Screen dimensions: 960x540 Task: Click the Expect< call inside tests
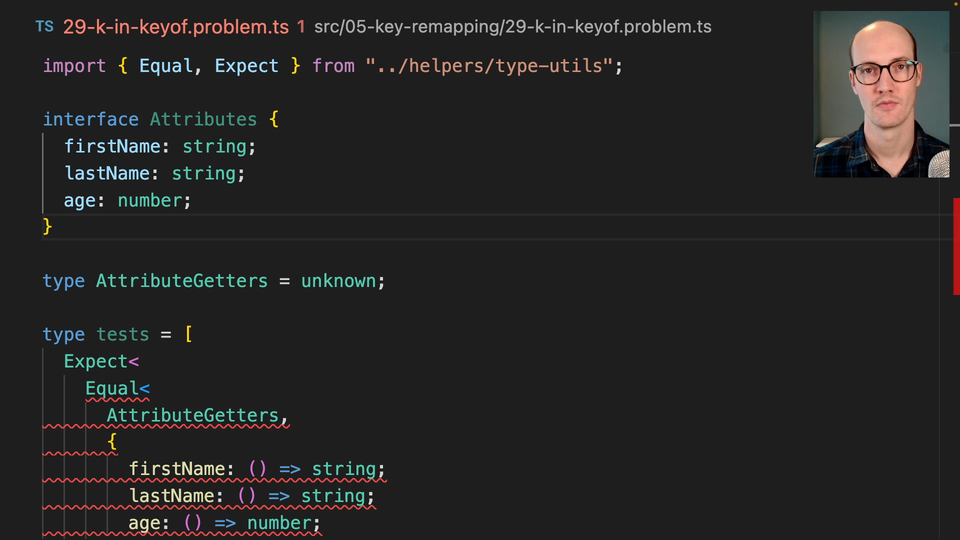coord(100,361)
